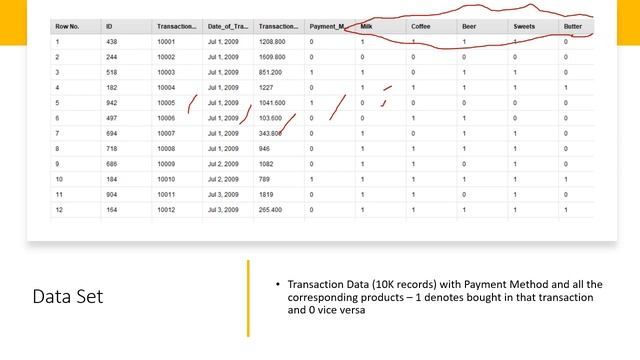640x360 pixels.
Task: Select ID cell '904'
Action: click(x=111, y=195)
